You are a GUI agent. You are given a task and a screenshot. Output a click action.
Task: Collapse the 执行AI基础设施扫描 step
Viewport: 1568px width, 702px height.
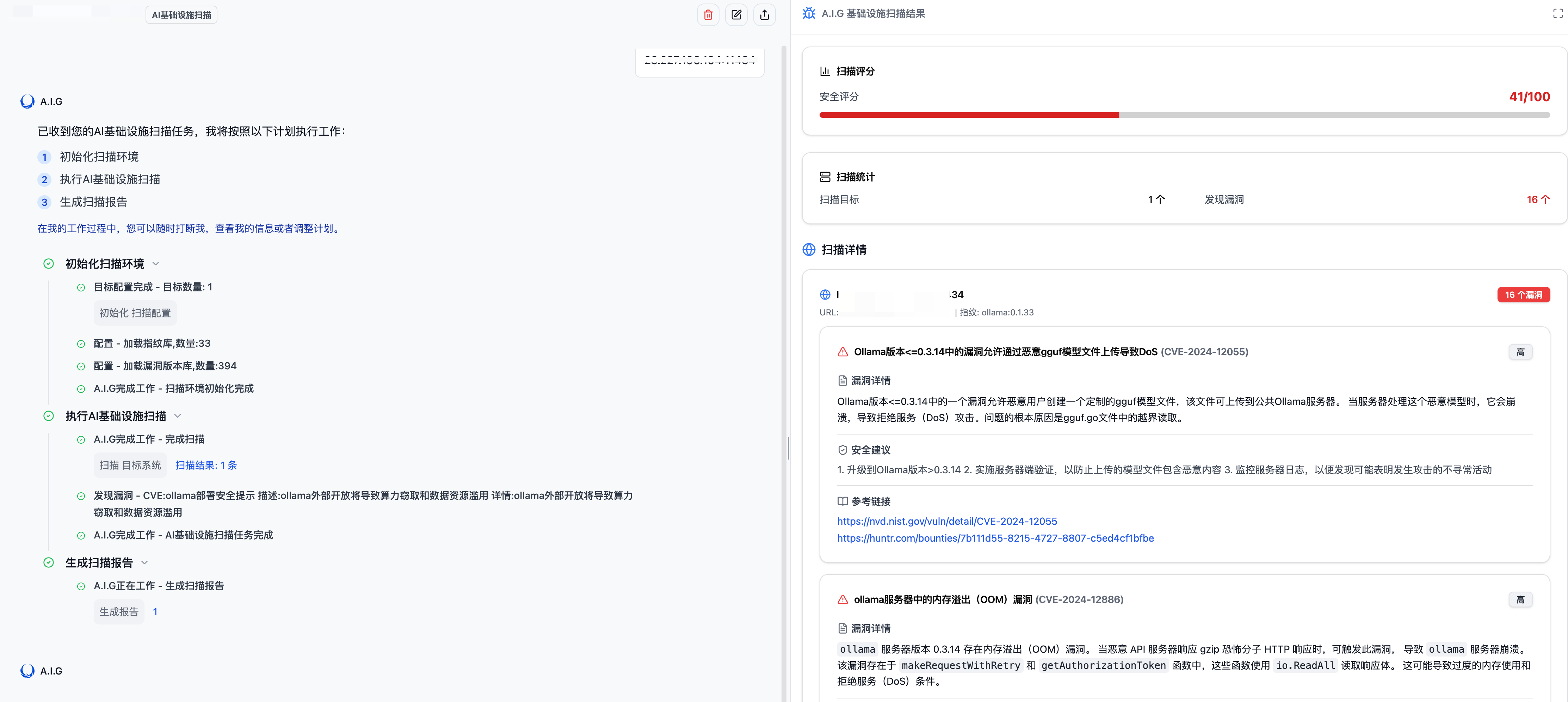[x=178, y=416]
